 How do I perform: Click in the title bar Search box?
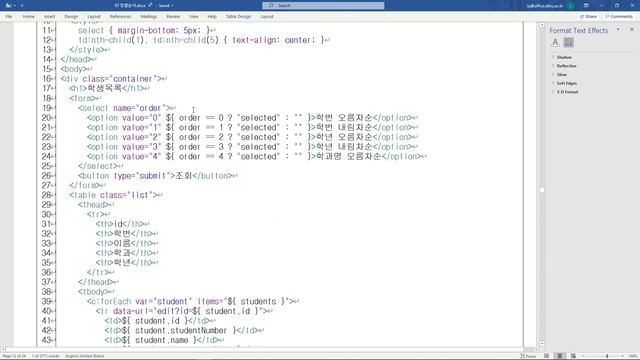pyautogui.click(x=323, y=6)
